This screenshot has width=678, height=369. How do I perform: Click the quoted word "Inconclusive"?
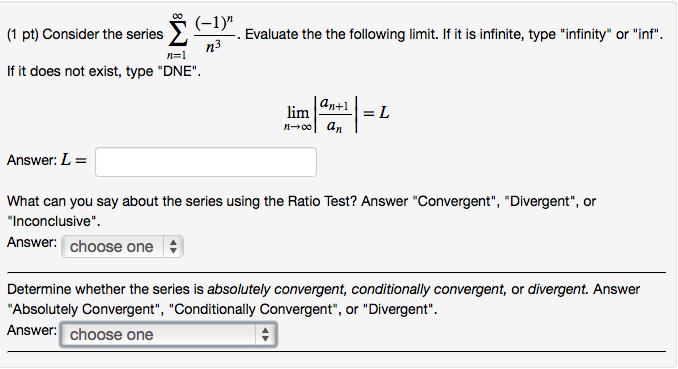coord(51,221)
